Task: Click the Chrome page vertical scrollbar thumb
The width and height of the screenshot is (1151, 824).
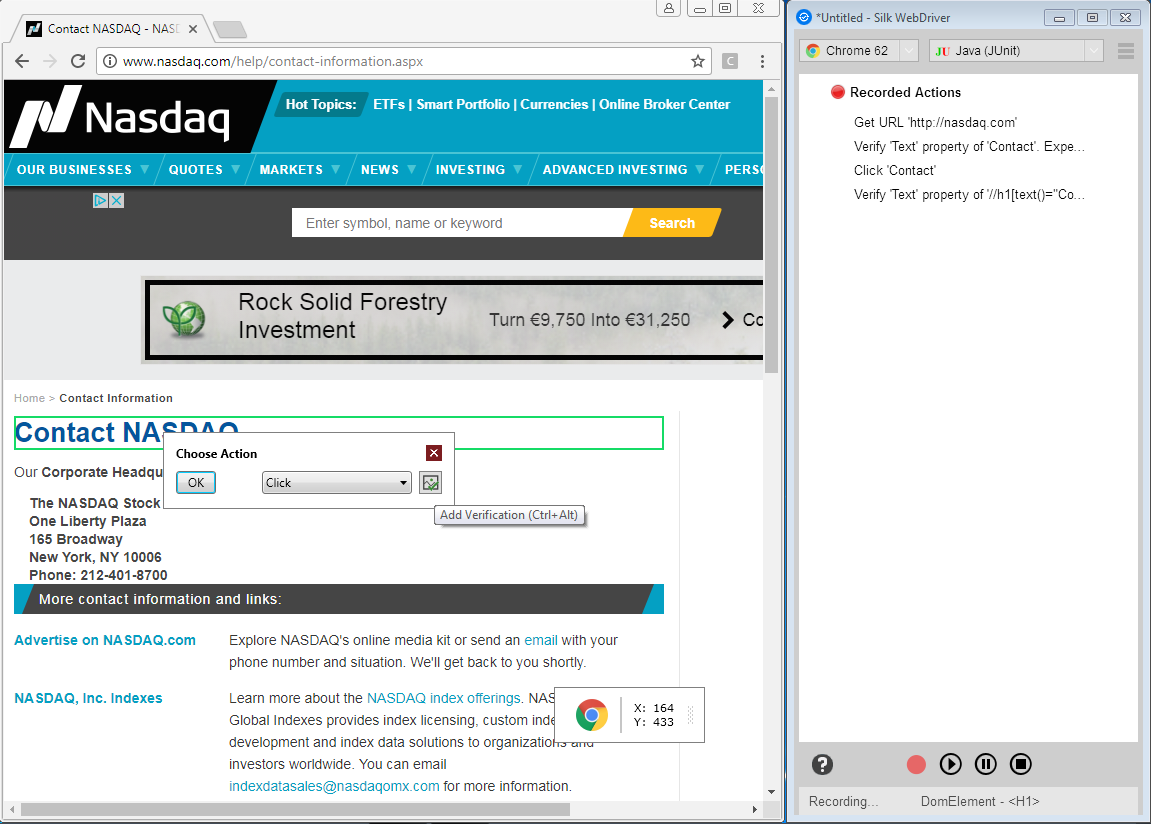Action: (771, 235)
